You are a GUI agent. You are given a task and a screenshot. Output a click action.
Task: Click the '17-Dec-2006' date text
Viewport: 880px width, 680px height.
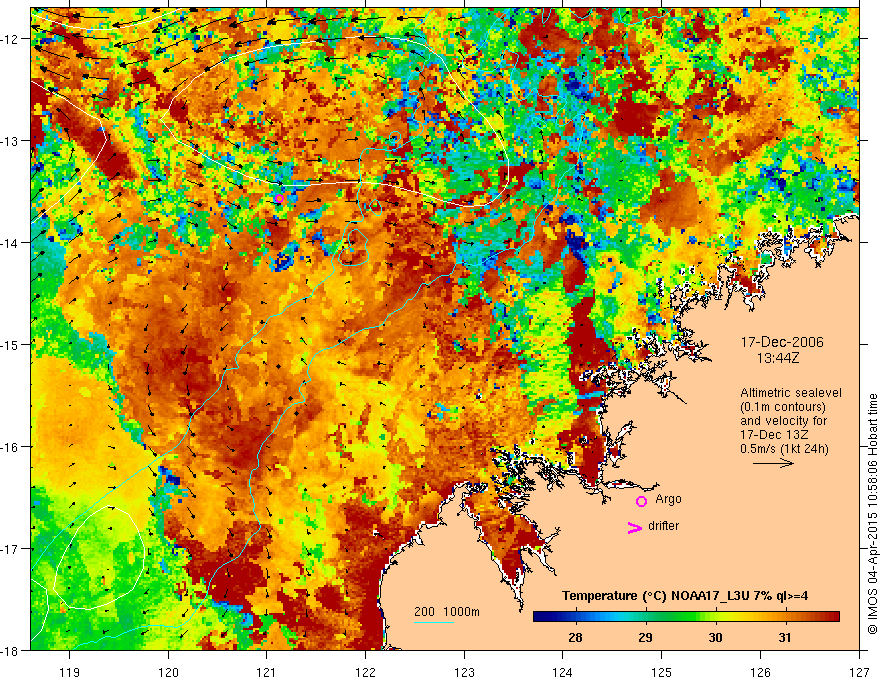(x=782, y=342)
